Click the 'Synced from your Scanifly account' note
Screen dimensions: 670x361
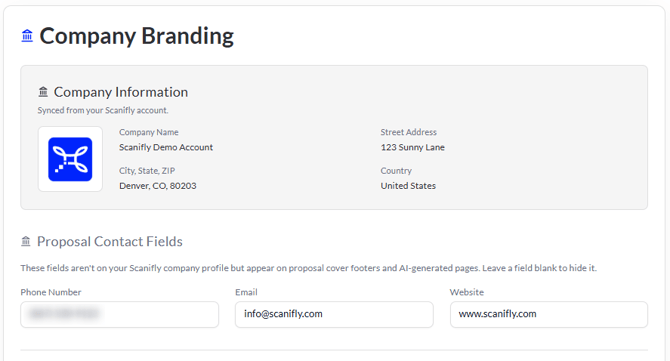[x=103, y=110]
